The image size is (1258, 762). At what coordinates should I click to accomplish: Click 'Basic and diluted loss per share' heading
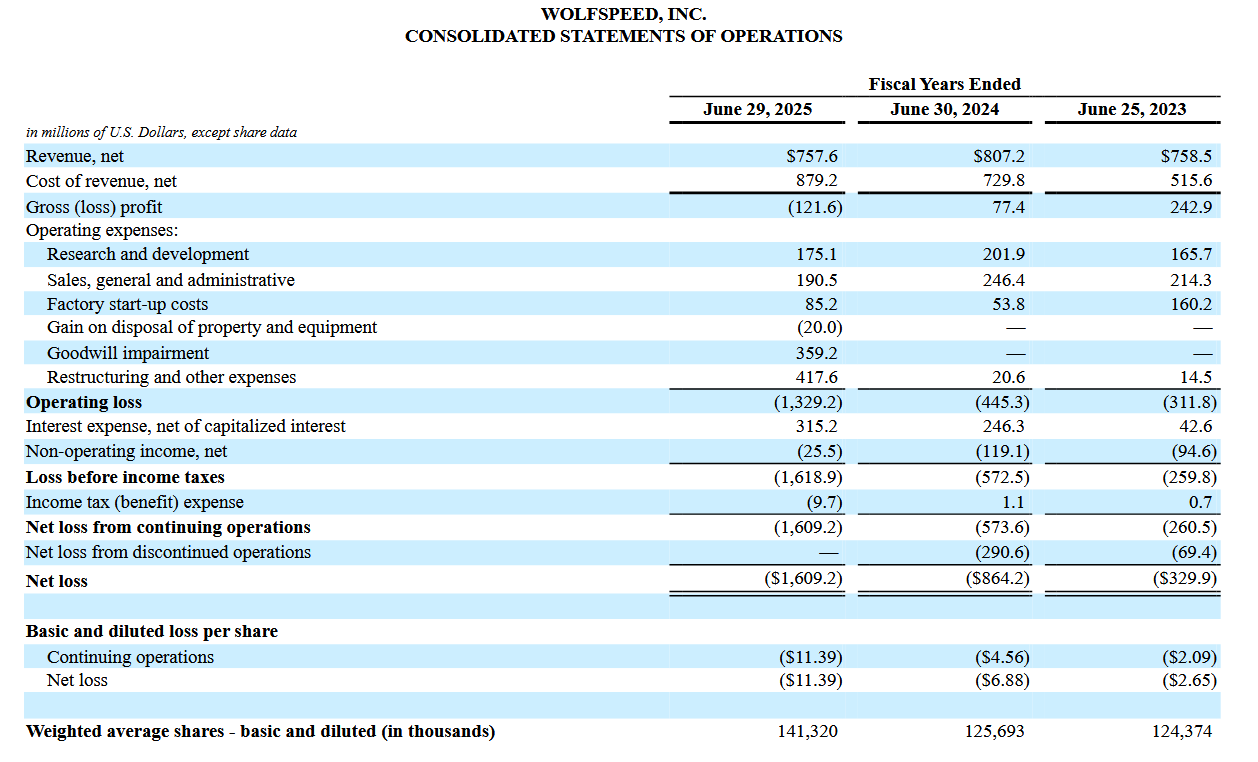point(152,632)
